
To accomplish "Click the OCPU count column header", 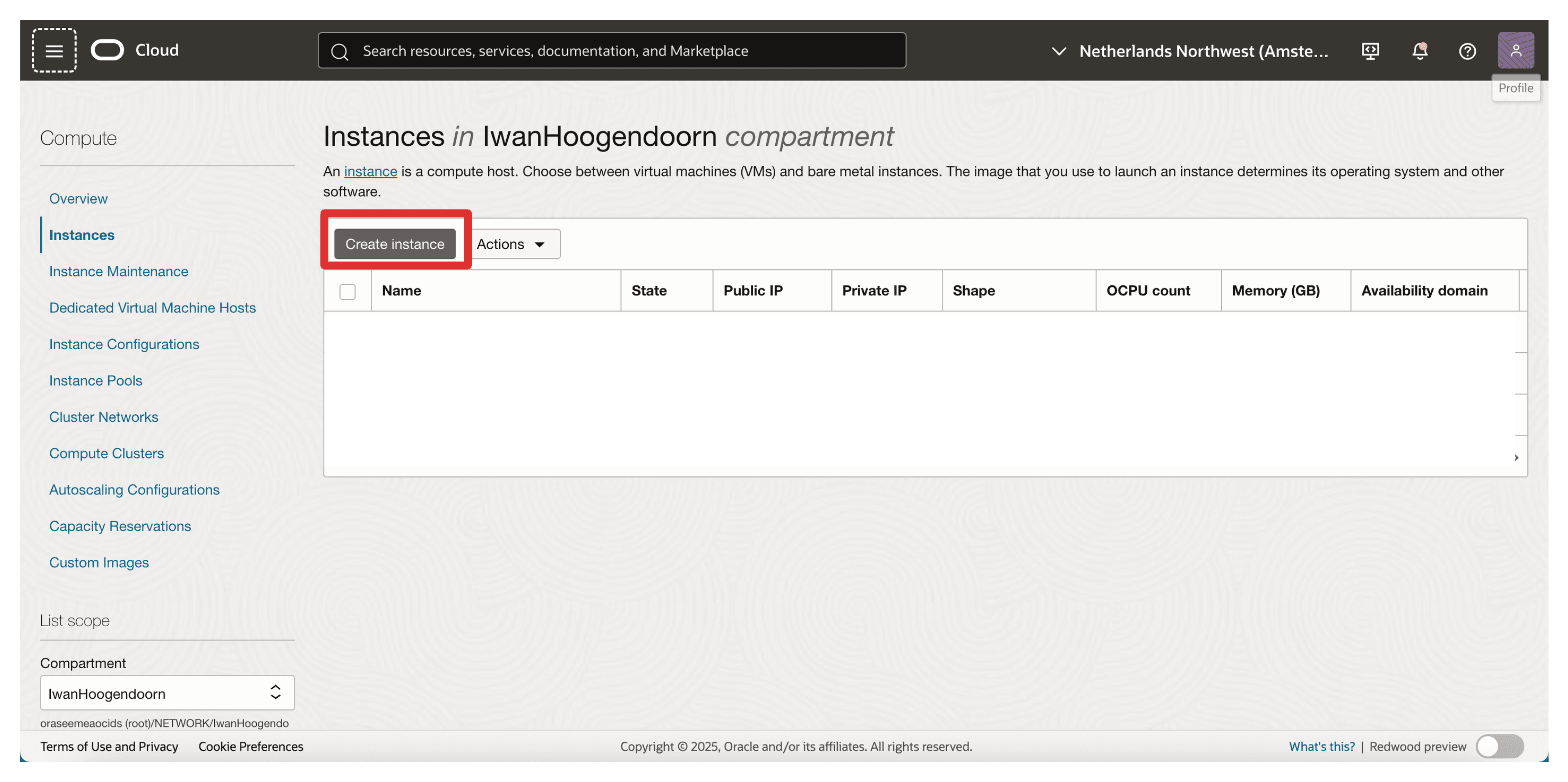I will point(1159,291).
